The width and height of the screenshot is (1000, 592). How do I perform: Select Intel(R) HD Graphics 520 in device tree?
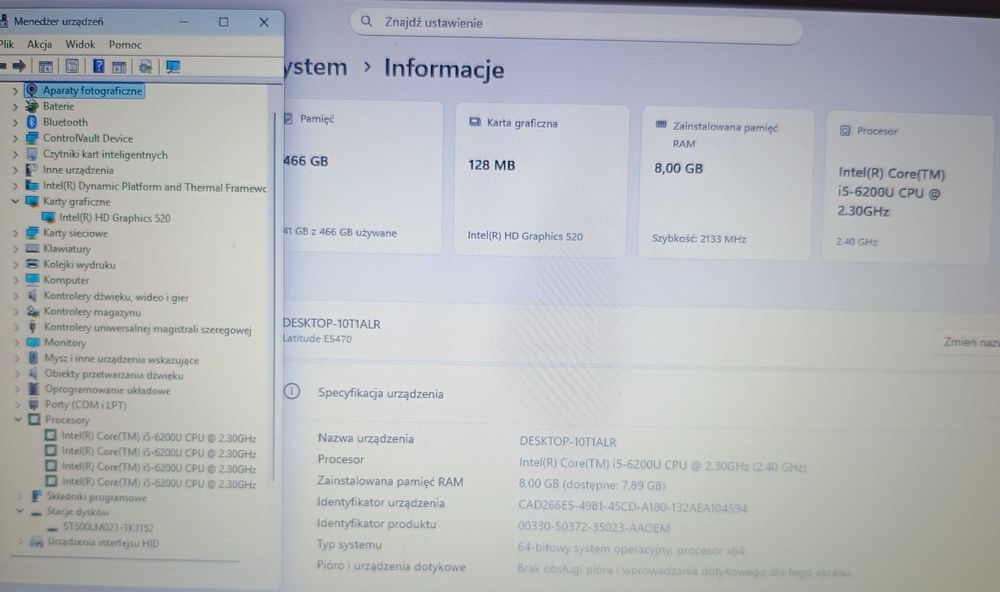tap(115, 218)
